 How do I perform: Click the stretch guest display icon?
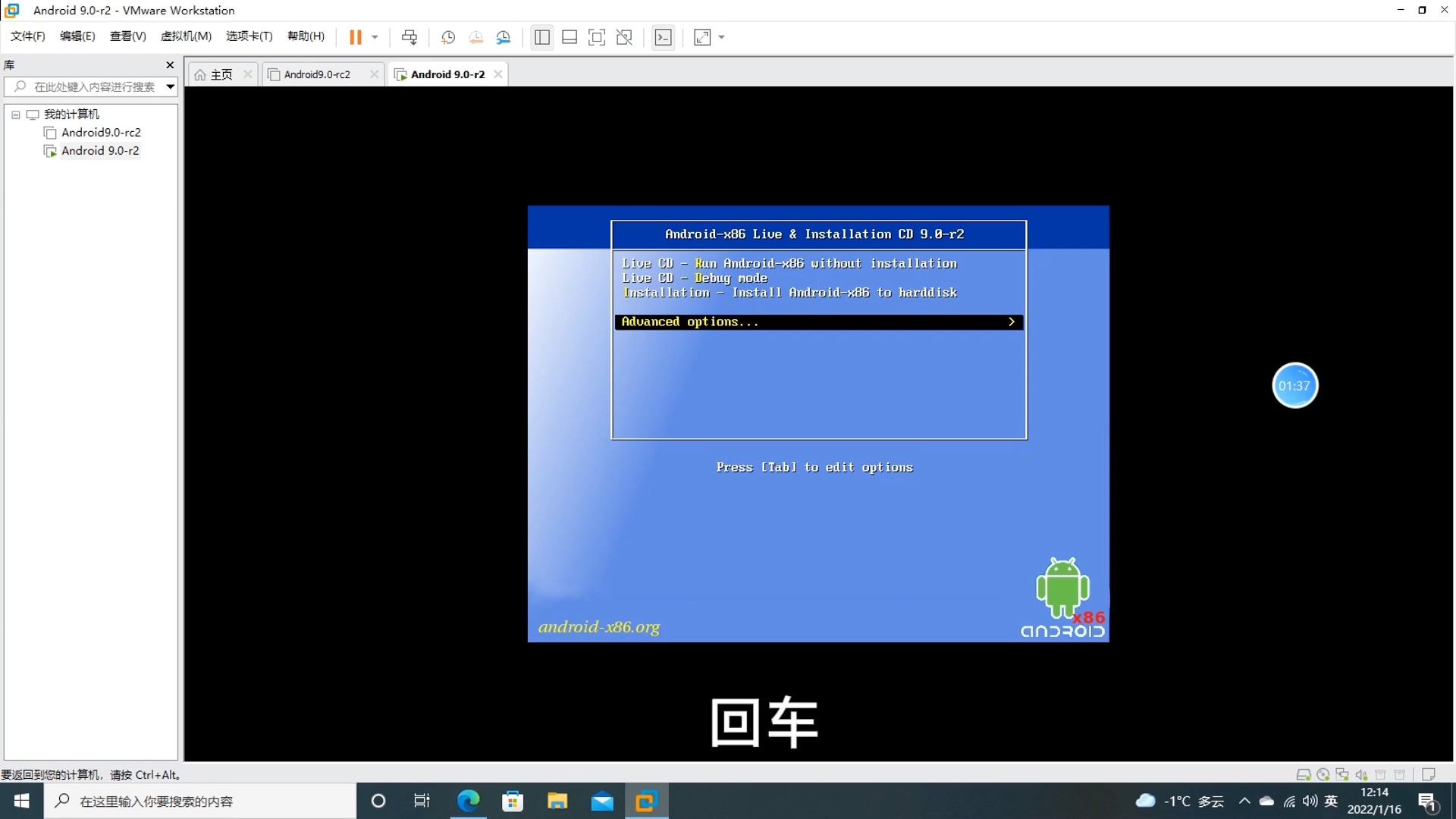coord(702,37)
